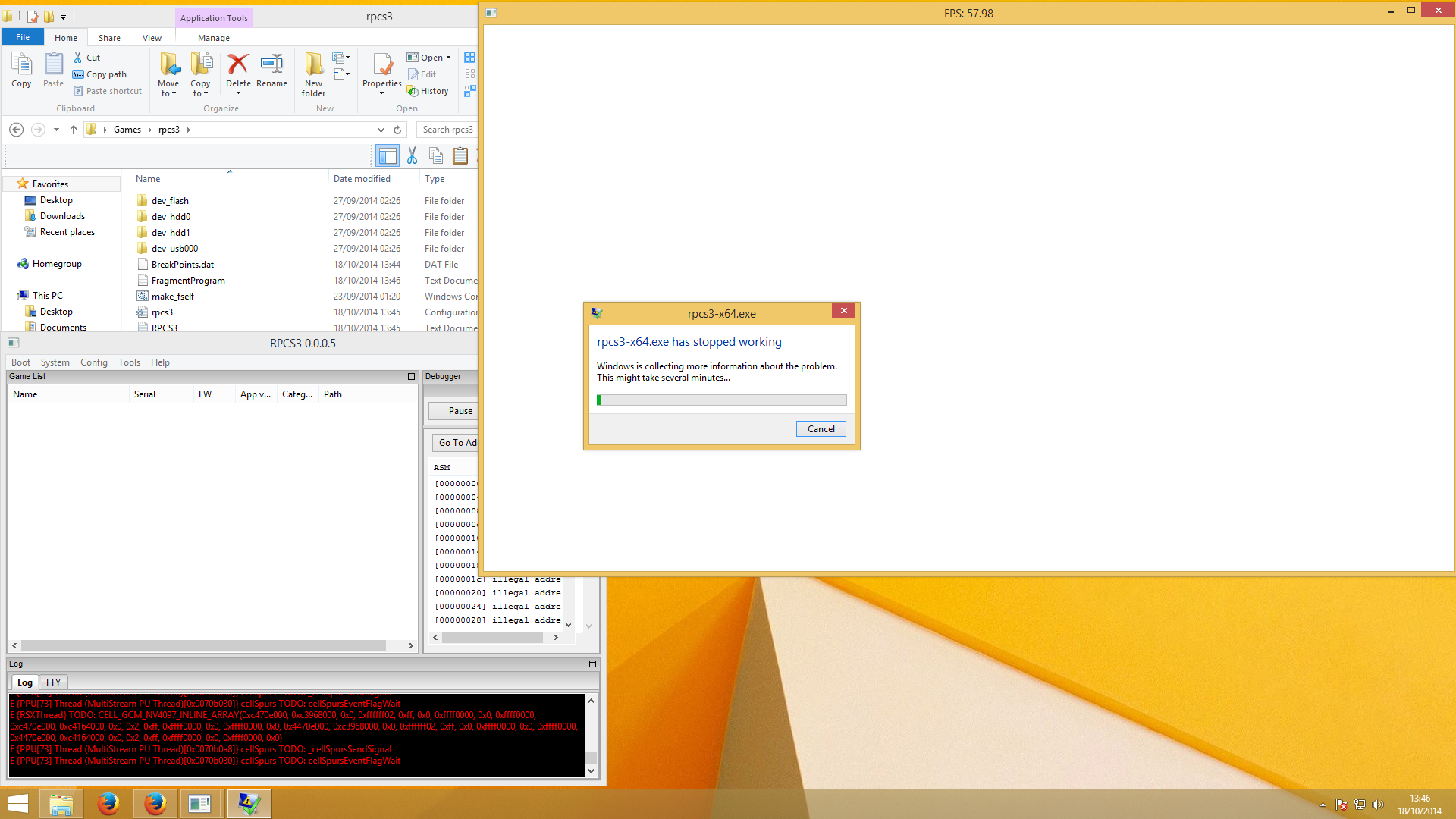The height and width of the screenshot is (819, 1456).
Task: Click the problem collection progress bar
Action: coord(721,400)
